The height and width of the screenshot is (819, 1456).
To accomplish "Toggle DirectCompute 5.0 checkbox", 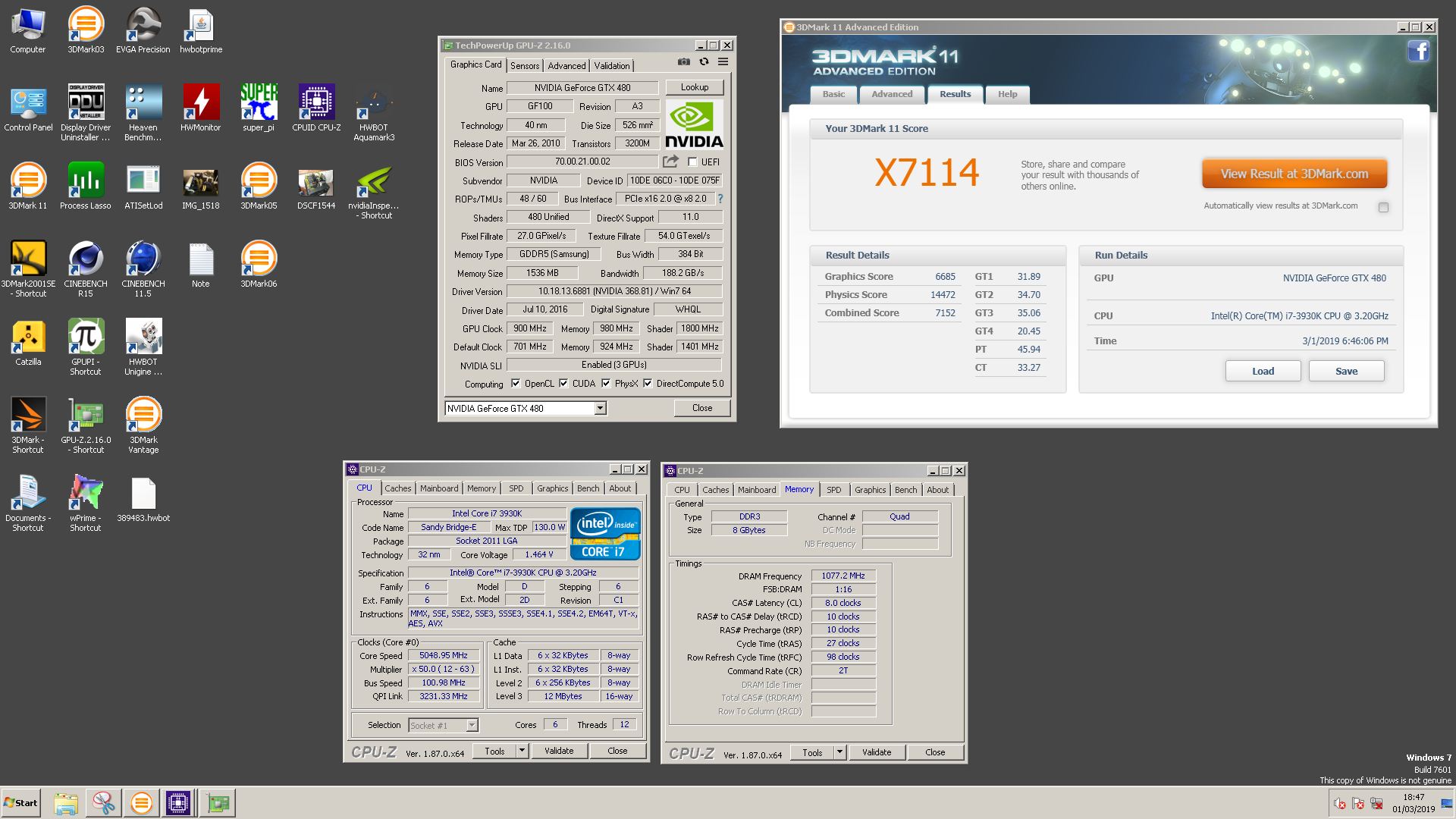I will [648, 384].
